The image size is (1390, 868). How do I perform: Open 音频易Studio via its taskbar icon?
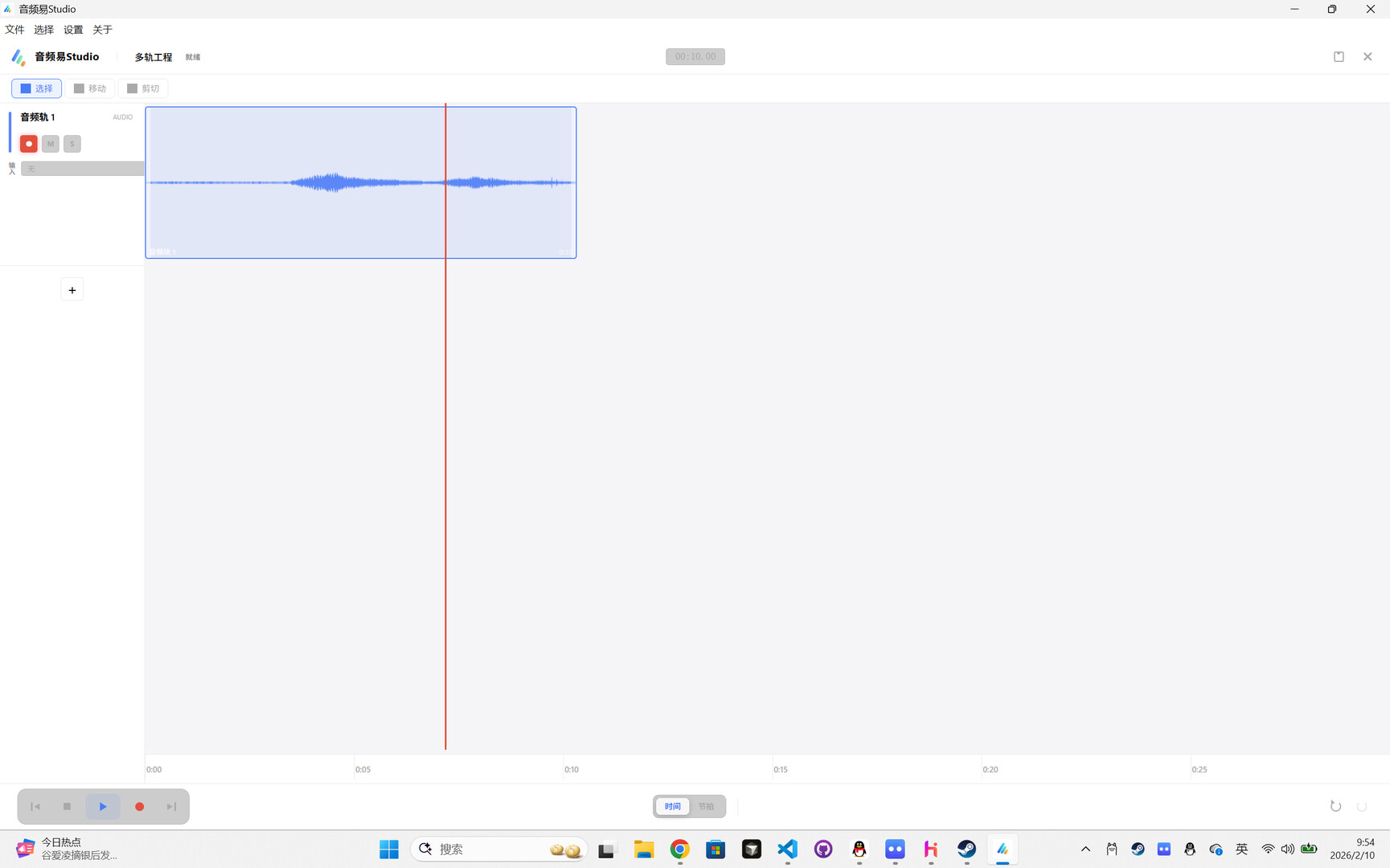coord(1002,849)
